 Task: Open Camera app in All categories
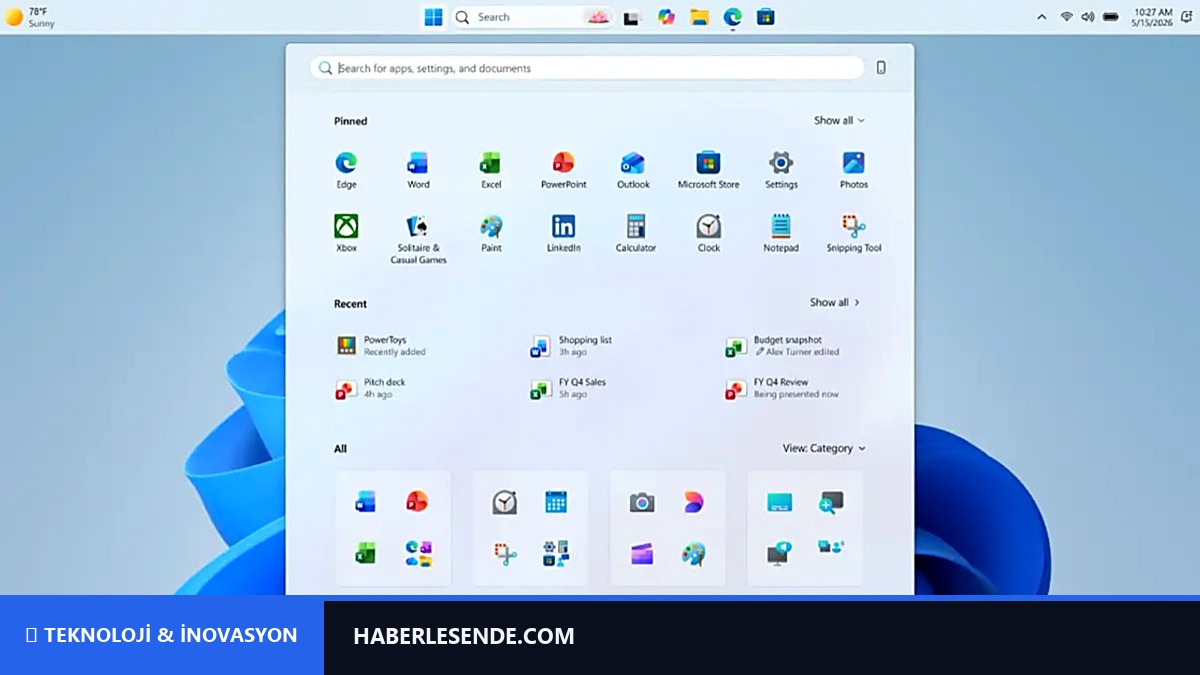click(642, 502)
